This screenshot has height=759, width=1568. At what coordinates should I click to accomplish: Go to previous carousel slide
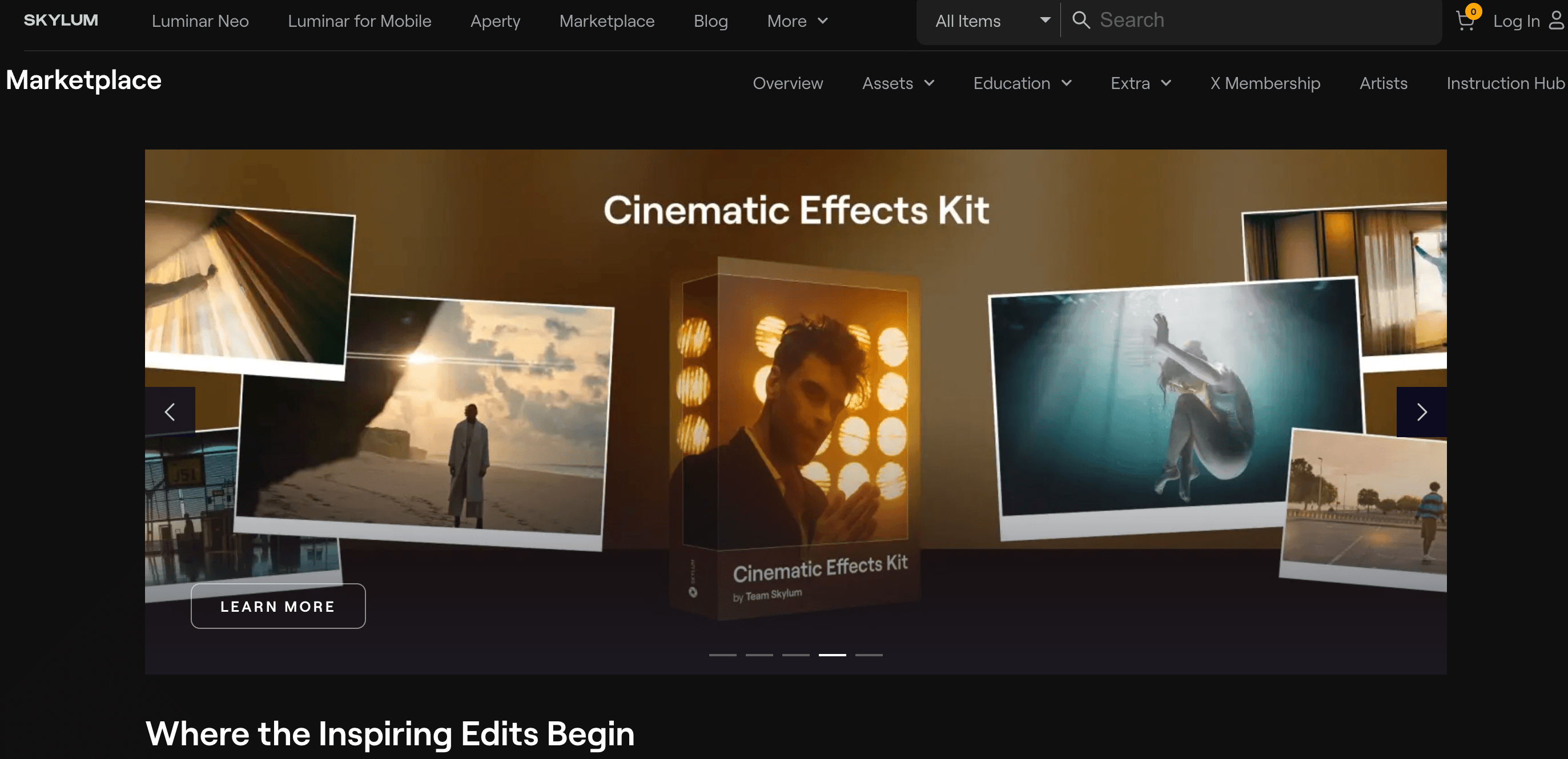pyautogui.click(x=170, y=411)
